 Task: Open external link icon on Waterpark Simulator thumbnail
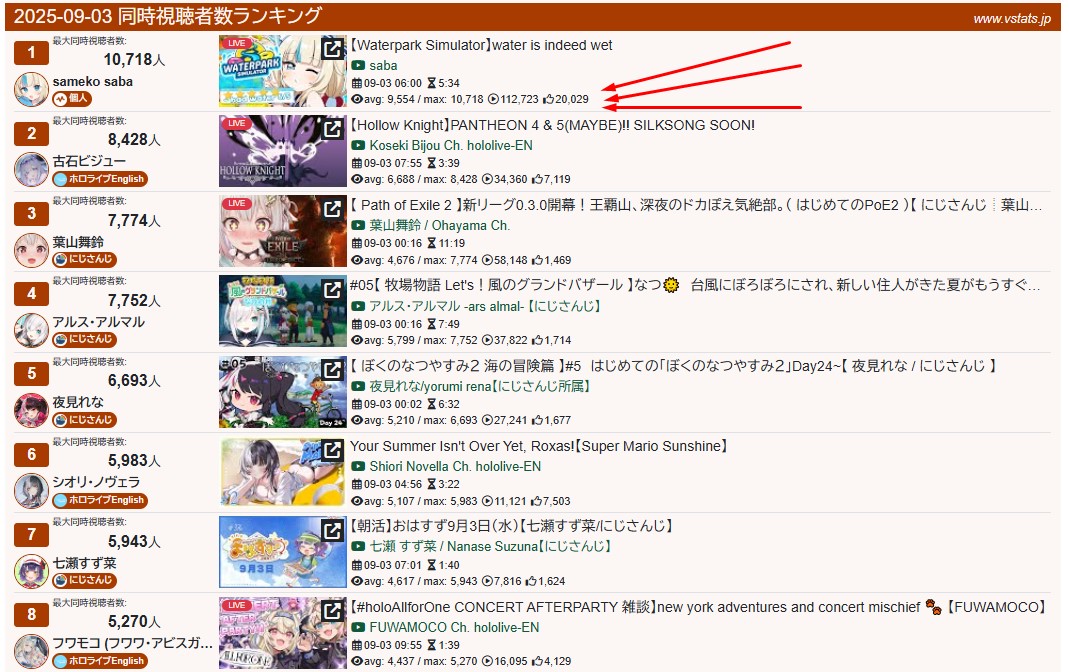[332, 48]
